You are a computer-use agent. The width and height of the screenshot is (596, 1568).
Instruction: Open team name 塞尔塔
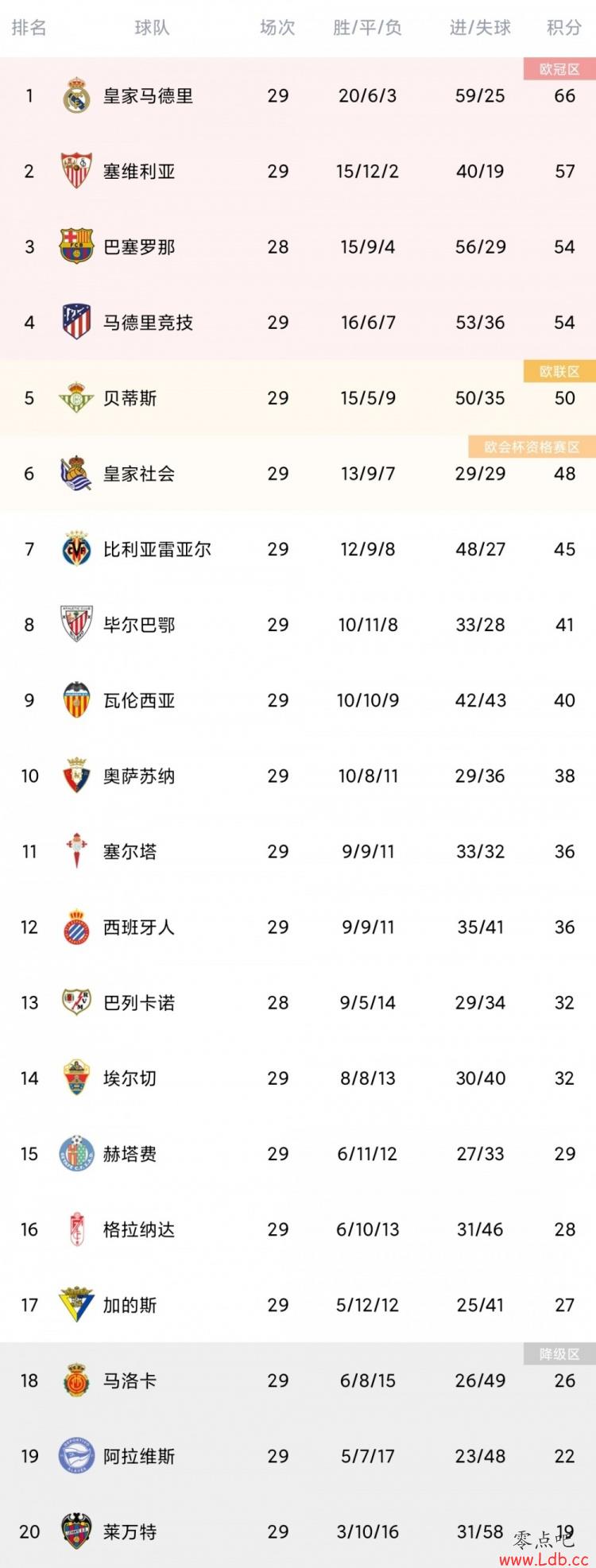click(130, 851)
